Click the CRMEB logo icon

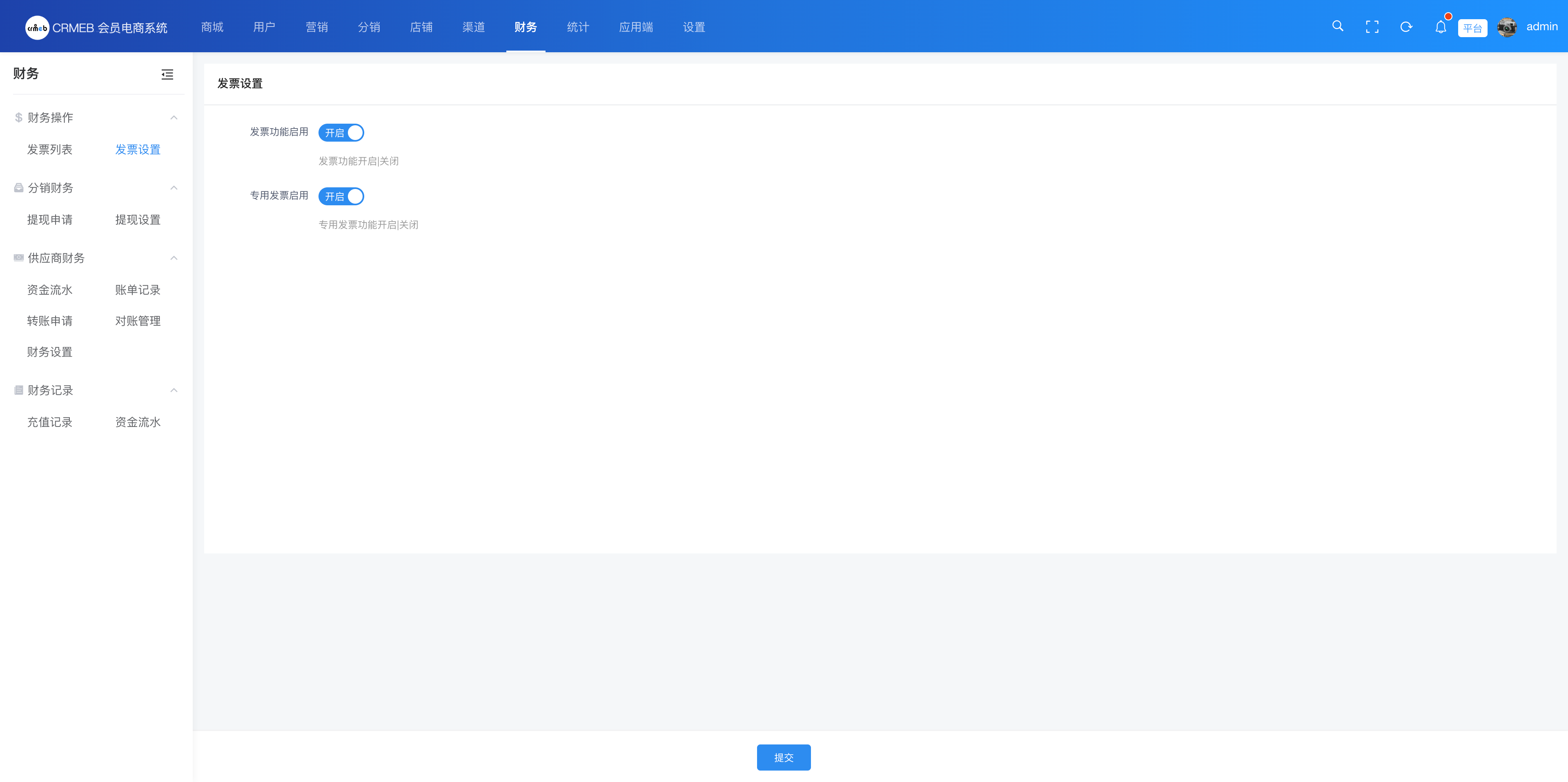coord(37,28)
